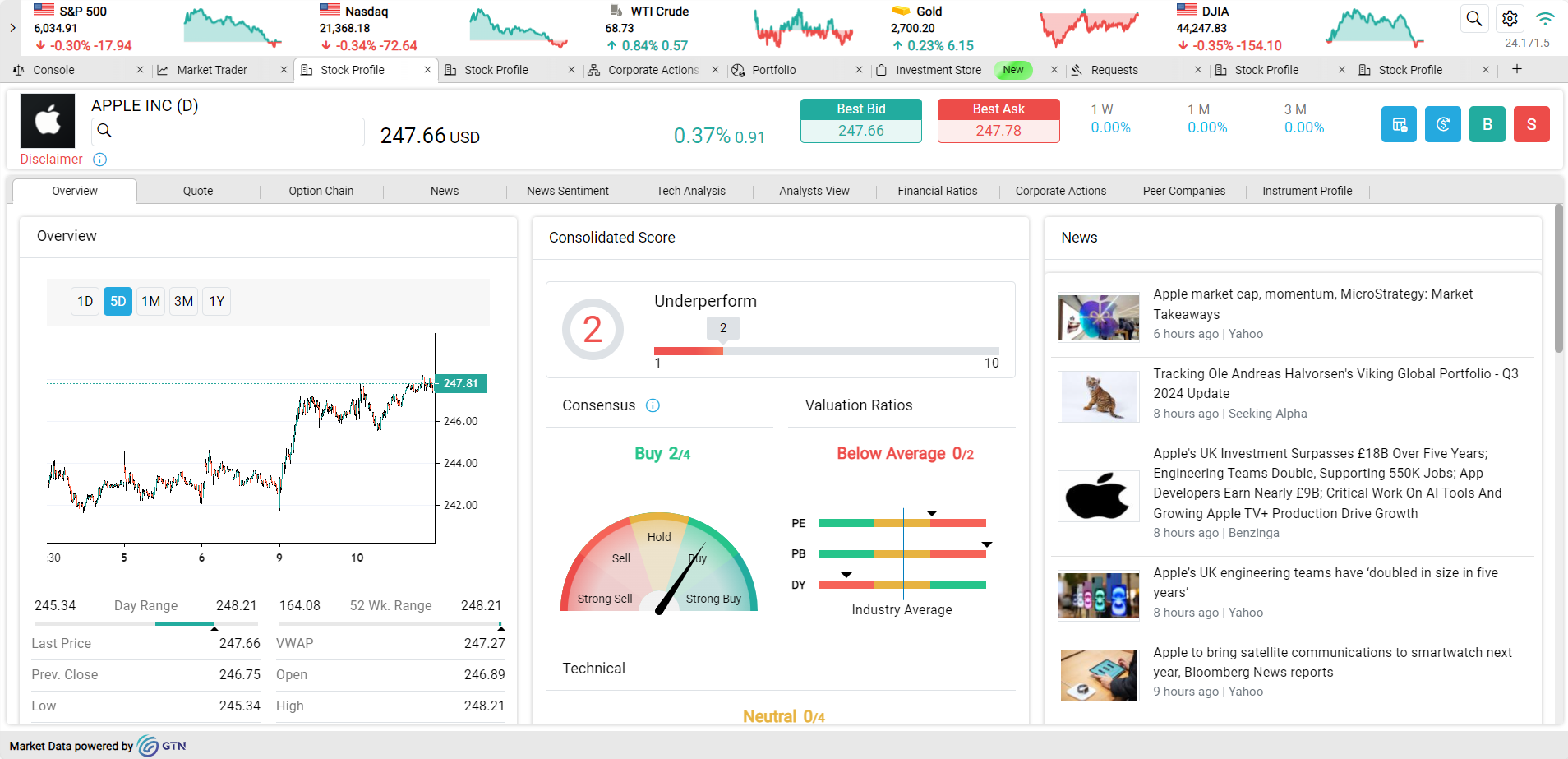Open the satellite communications smartwatch article
Viewport: 1568px width, 759px height.
coord(1332,662)
